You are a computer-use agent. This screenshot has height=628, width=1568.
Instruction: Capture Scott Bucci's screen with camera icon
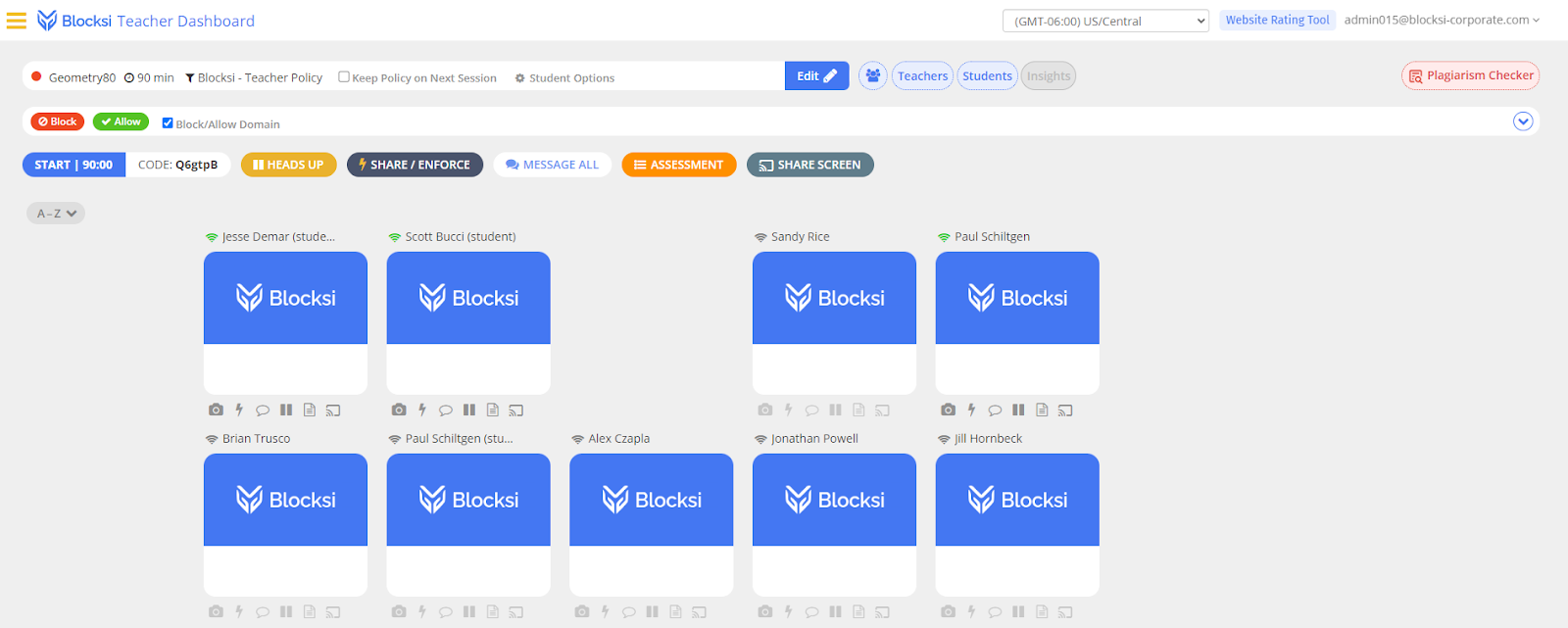(x=399, y=410)
